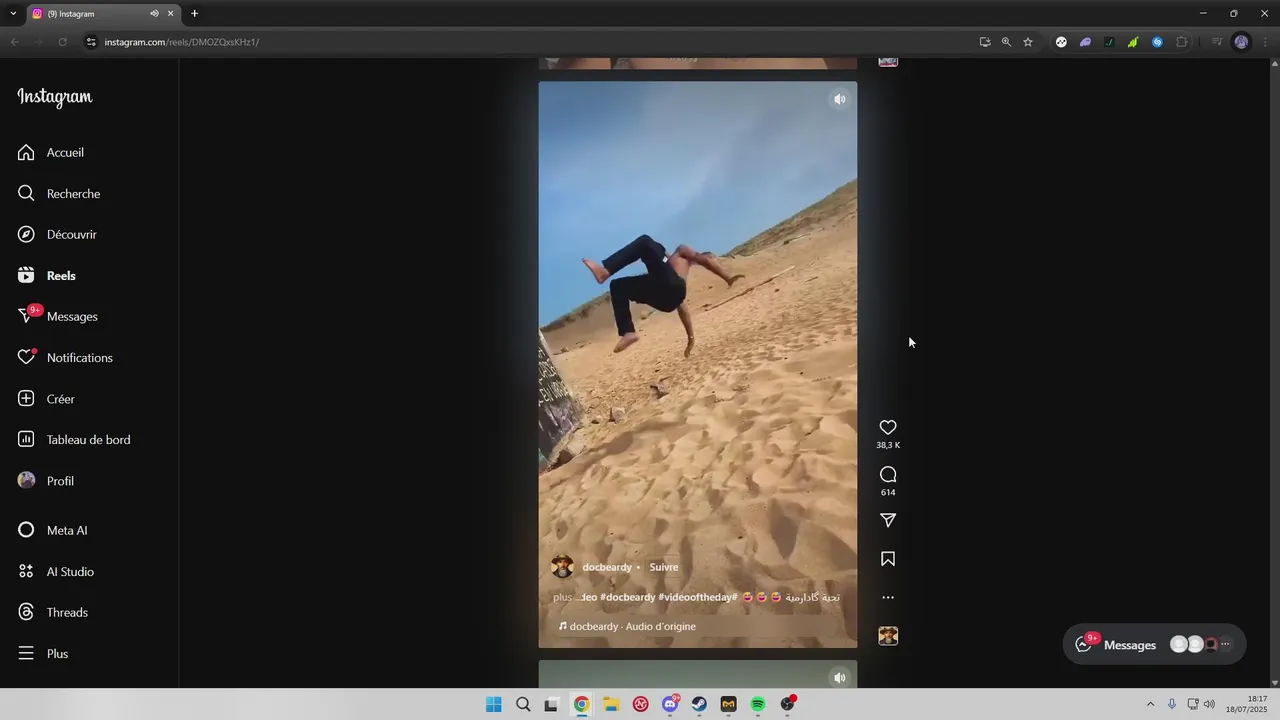This screenshot has height=720, width=1280.
Task: Like the docbeardy reel with the heart icon
Action: tap(888, 427)
